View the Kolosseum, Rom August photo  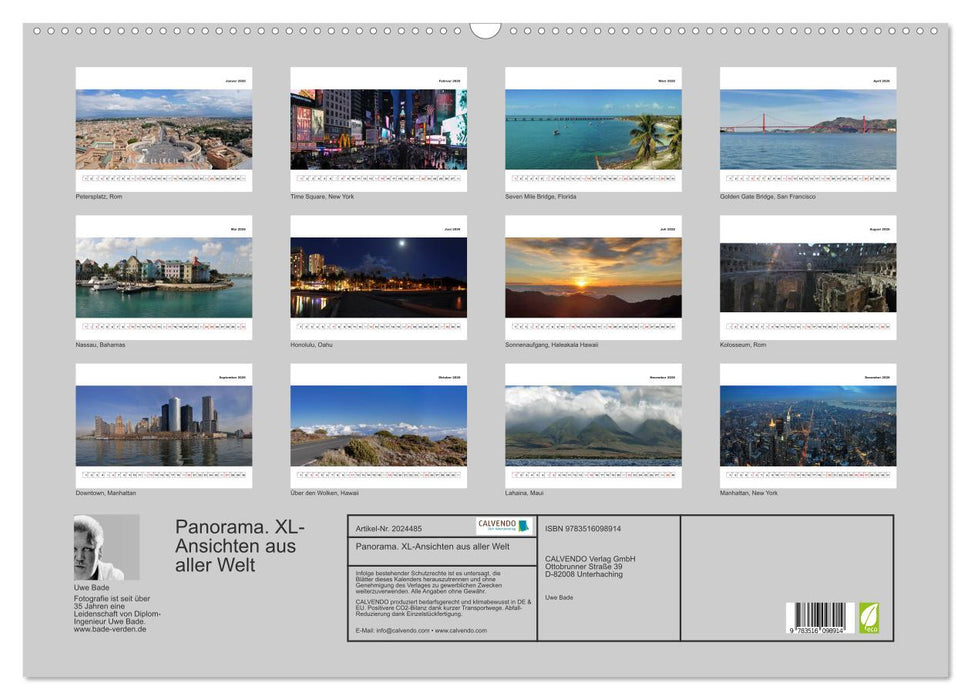(808, 277)
